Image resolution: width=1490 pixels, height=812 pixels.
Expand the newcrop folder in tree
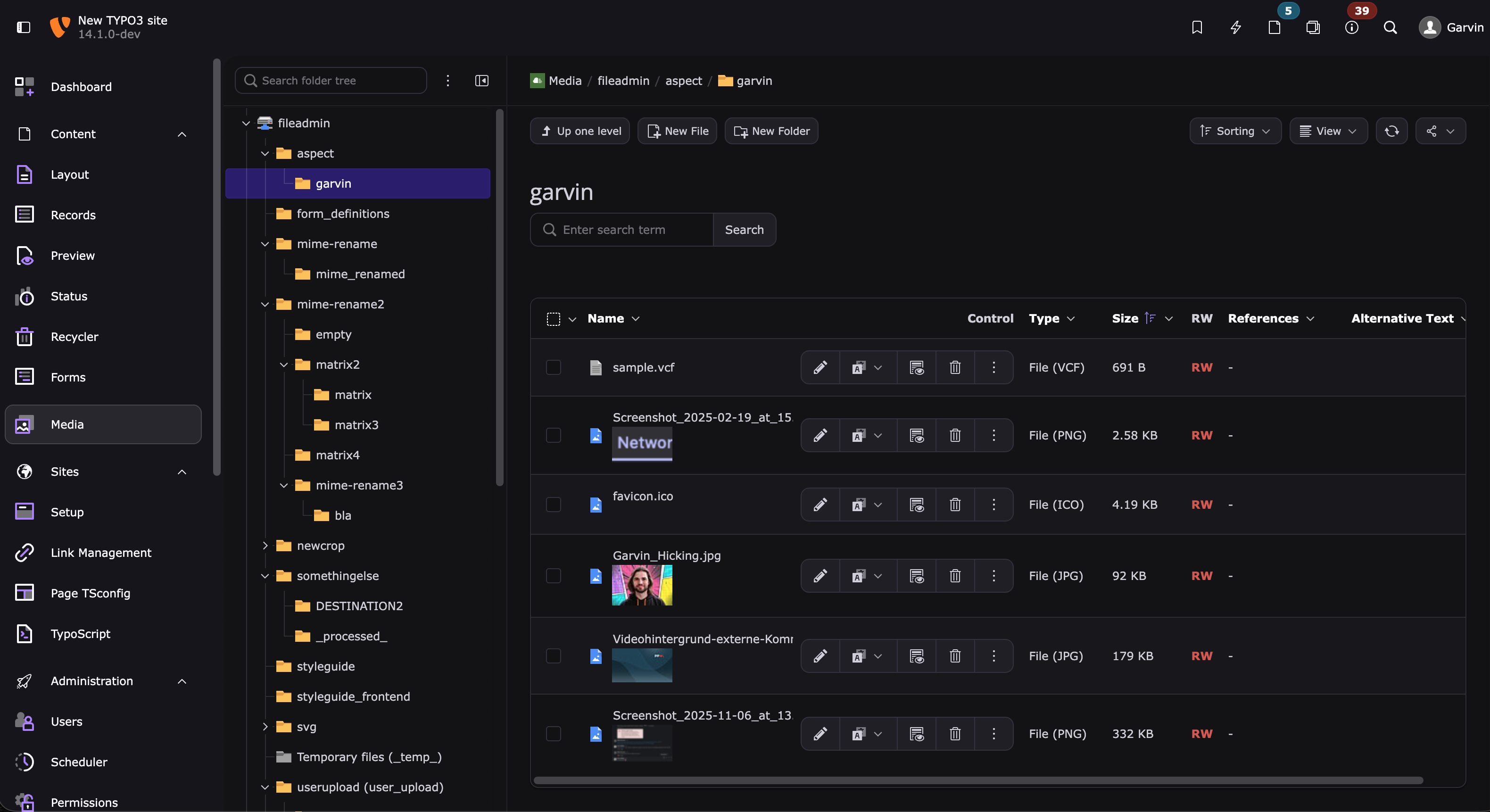click(x=265, y=546)
